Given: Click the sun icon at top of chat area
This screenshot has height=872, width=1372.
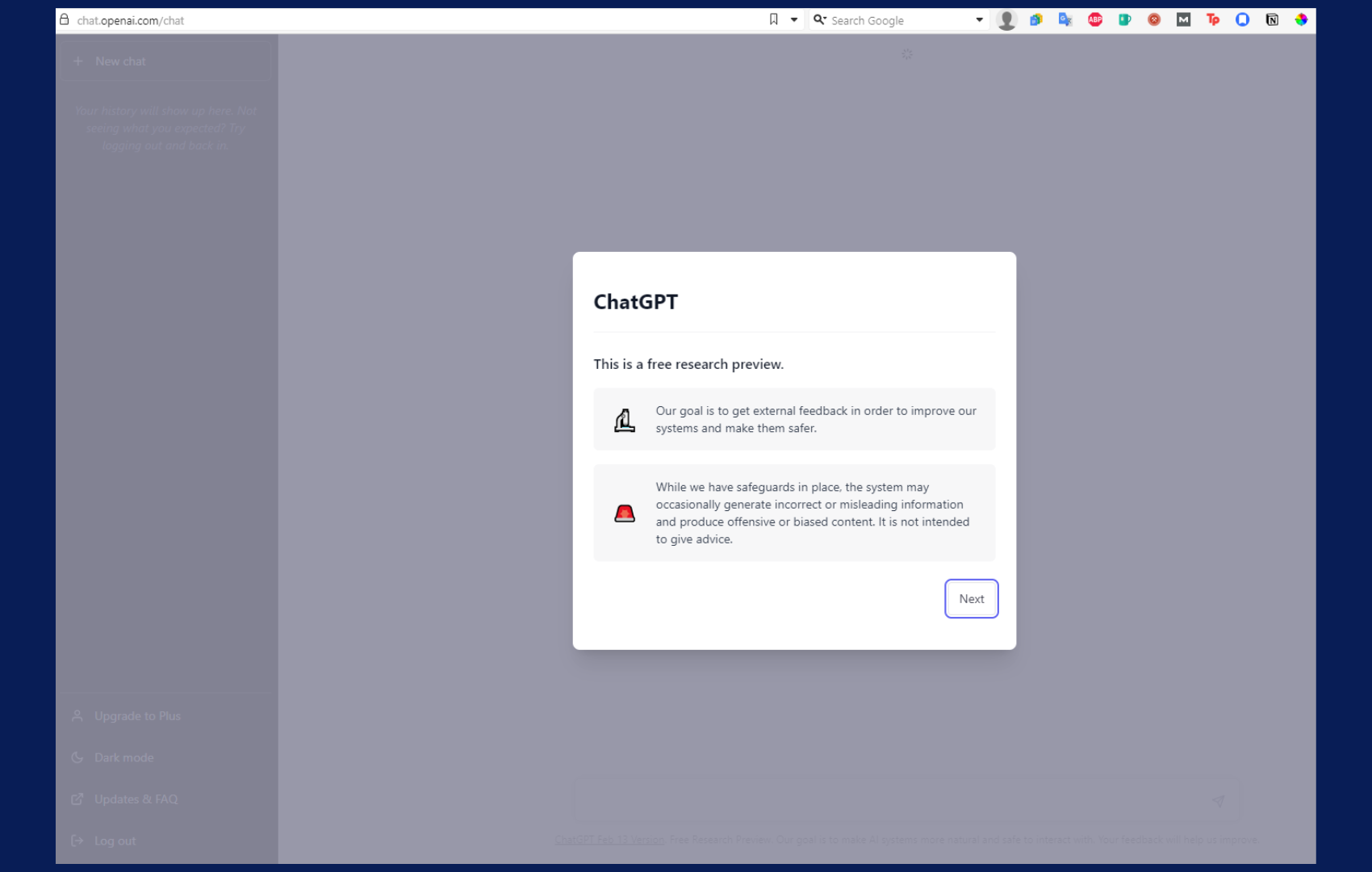Looking at the screenshot, I should click(x=907, y=54).
